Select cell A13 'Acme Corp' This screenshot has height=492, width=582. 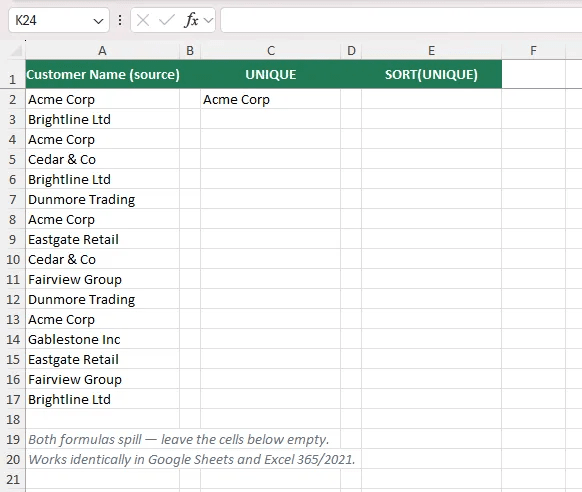click(103, 319)
